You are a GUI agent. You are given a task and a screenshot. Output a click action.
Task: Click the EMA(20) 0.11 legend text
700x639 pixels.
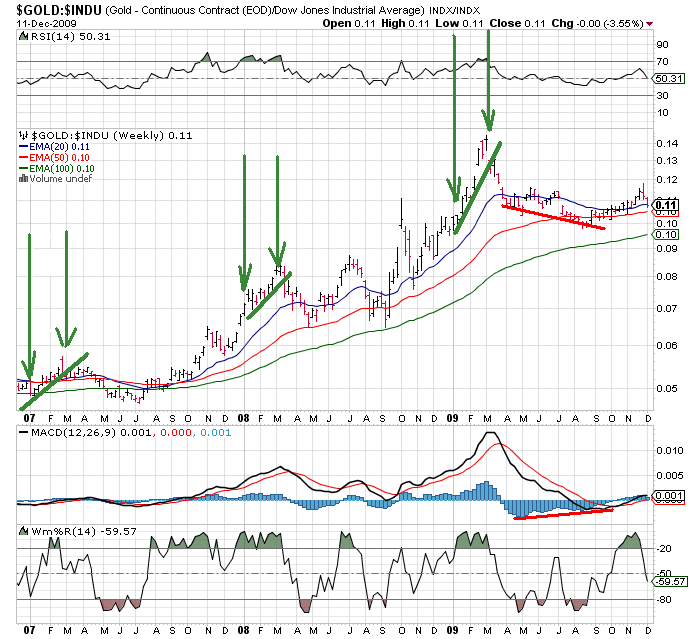point(59,146)
